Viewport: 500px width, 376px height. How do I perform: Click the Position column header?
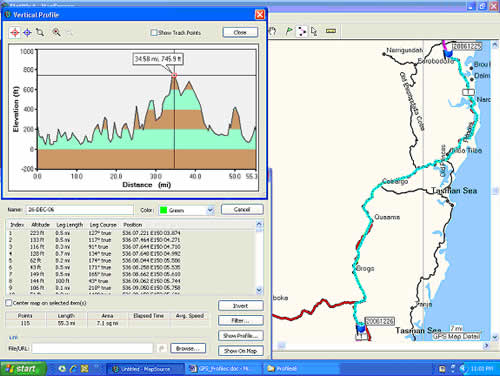tap(133, 224)
